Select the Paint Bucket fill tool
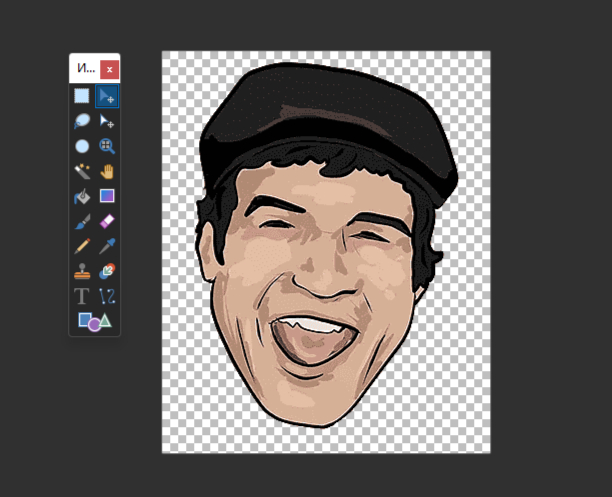The width and height of the screenshot is (612, 497). click(82, 196)
